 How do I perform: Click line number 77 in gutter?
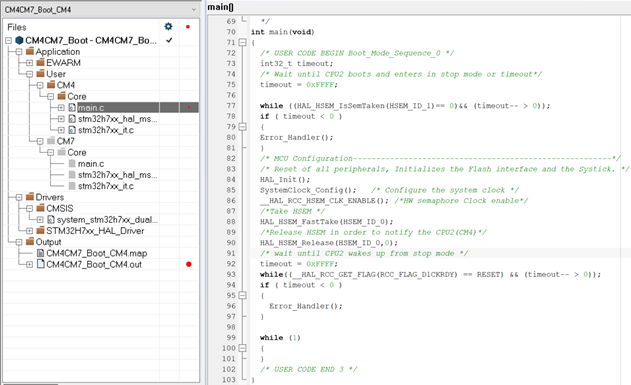pos(231,106)
